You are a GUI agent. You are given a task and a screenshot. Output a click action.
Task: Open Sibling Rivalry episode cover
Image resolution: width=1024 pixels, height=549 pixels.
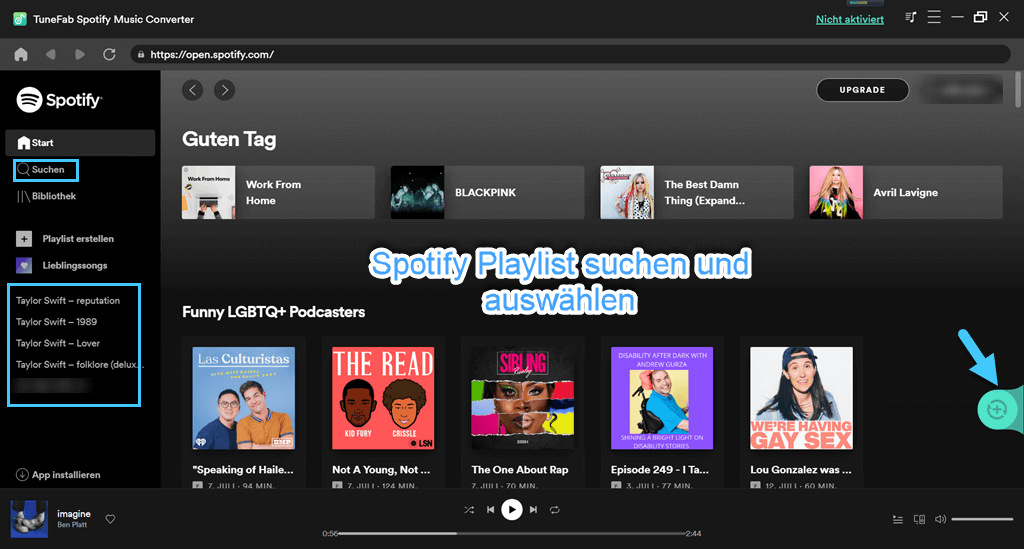coord(522,398)
